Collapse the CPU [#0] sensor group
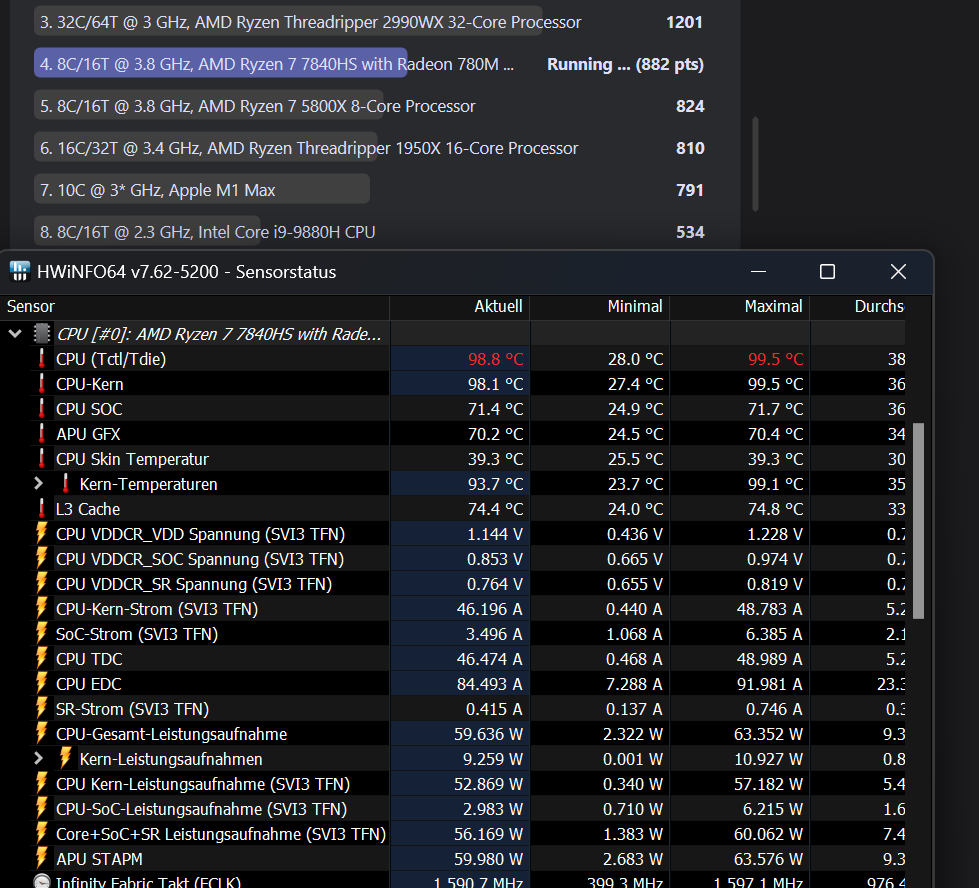Image resolution: width=979 pixels, height=888 pixels. tap(14, 334)
